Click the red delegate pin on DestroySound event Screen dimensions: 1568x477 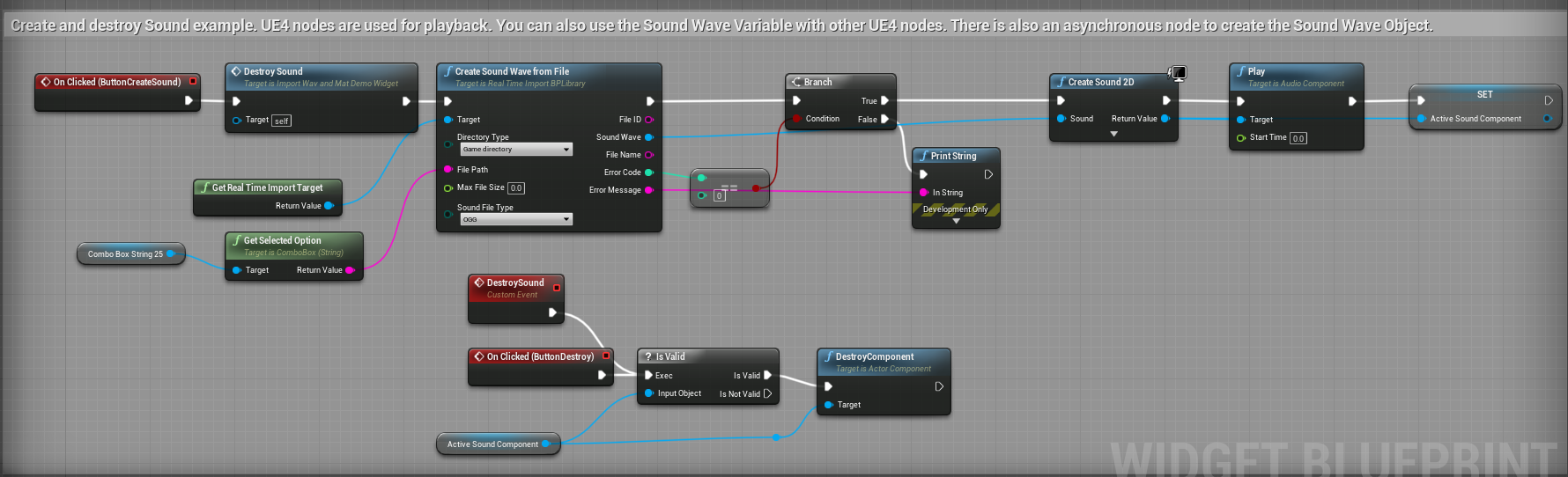(556, 288)
